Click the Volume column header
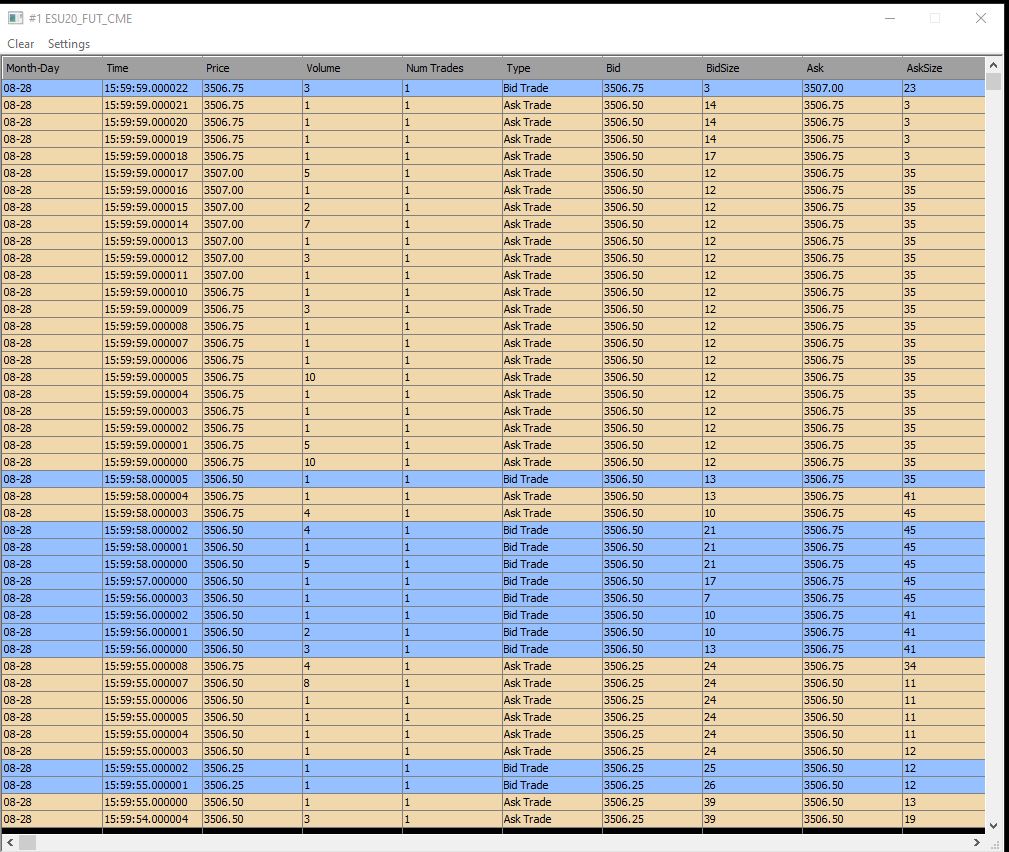The image size is (1009, 852). pos(353,68)
